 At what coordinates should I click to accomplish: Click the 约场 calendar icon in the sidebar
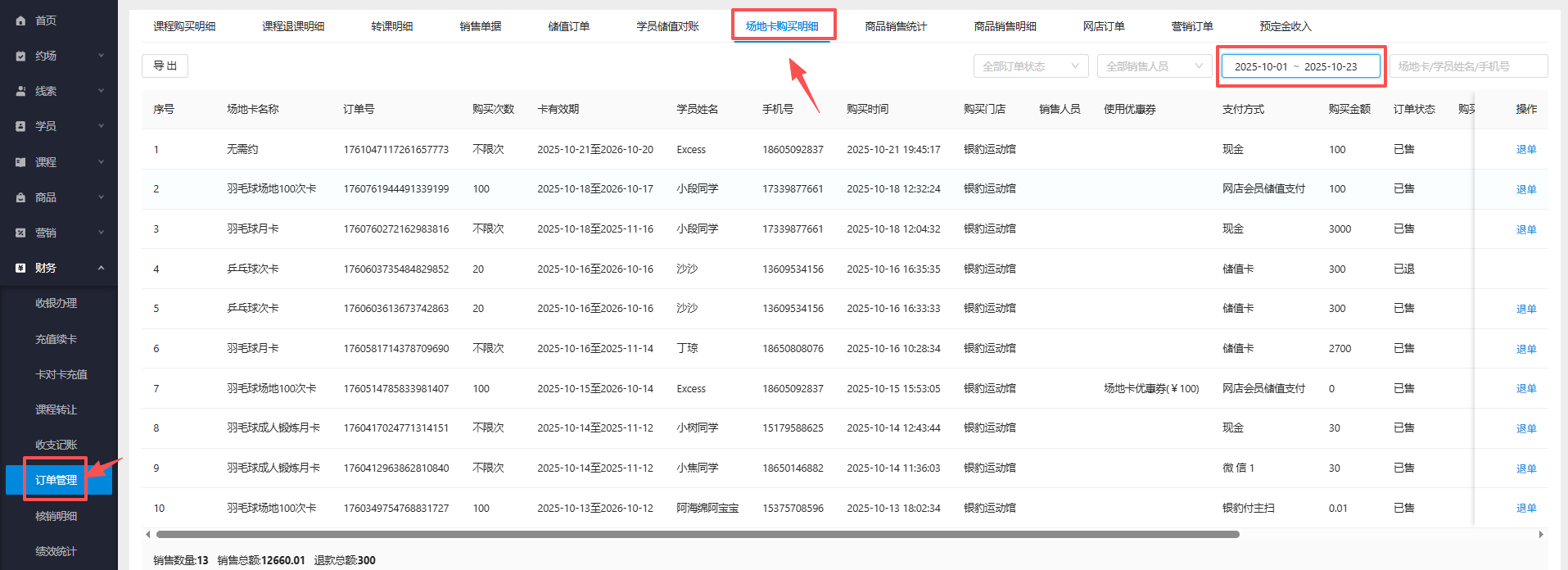20,56
